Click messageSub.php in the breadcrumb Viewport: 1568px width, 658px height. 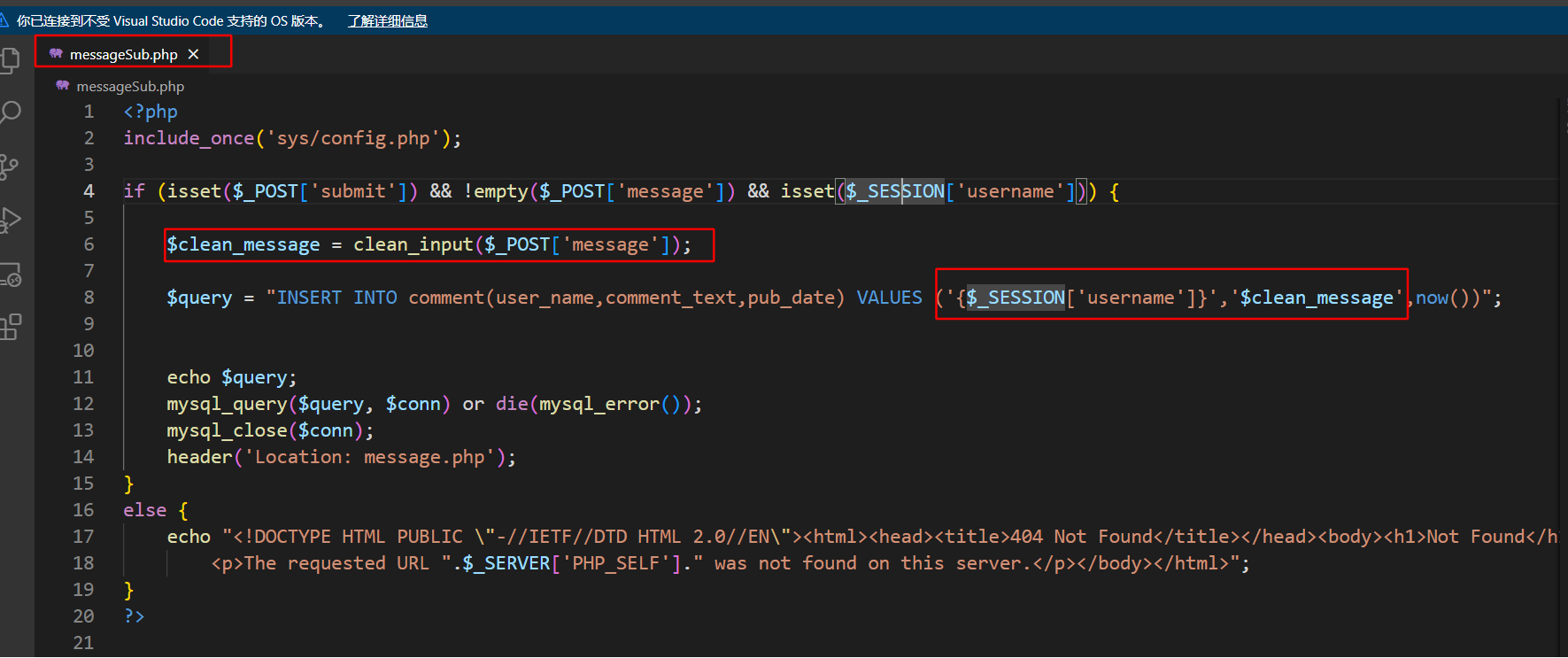tap(130, 86)
